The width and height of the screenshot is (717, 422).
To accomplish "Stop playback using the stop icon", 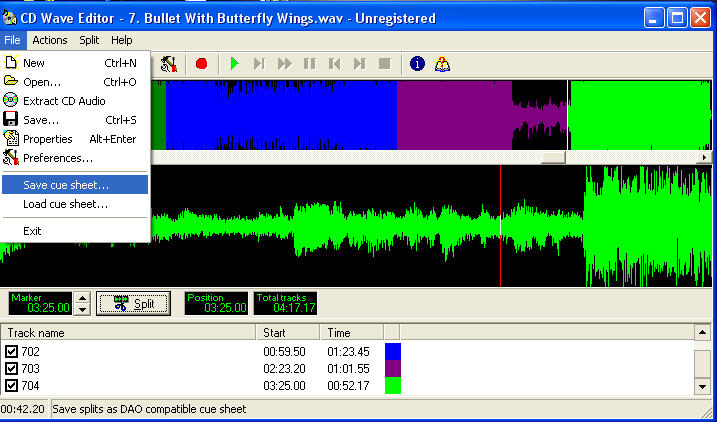I will [x=385, y=64].
